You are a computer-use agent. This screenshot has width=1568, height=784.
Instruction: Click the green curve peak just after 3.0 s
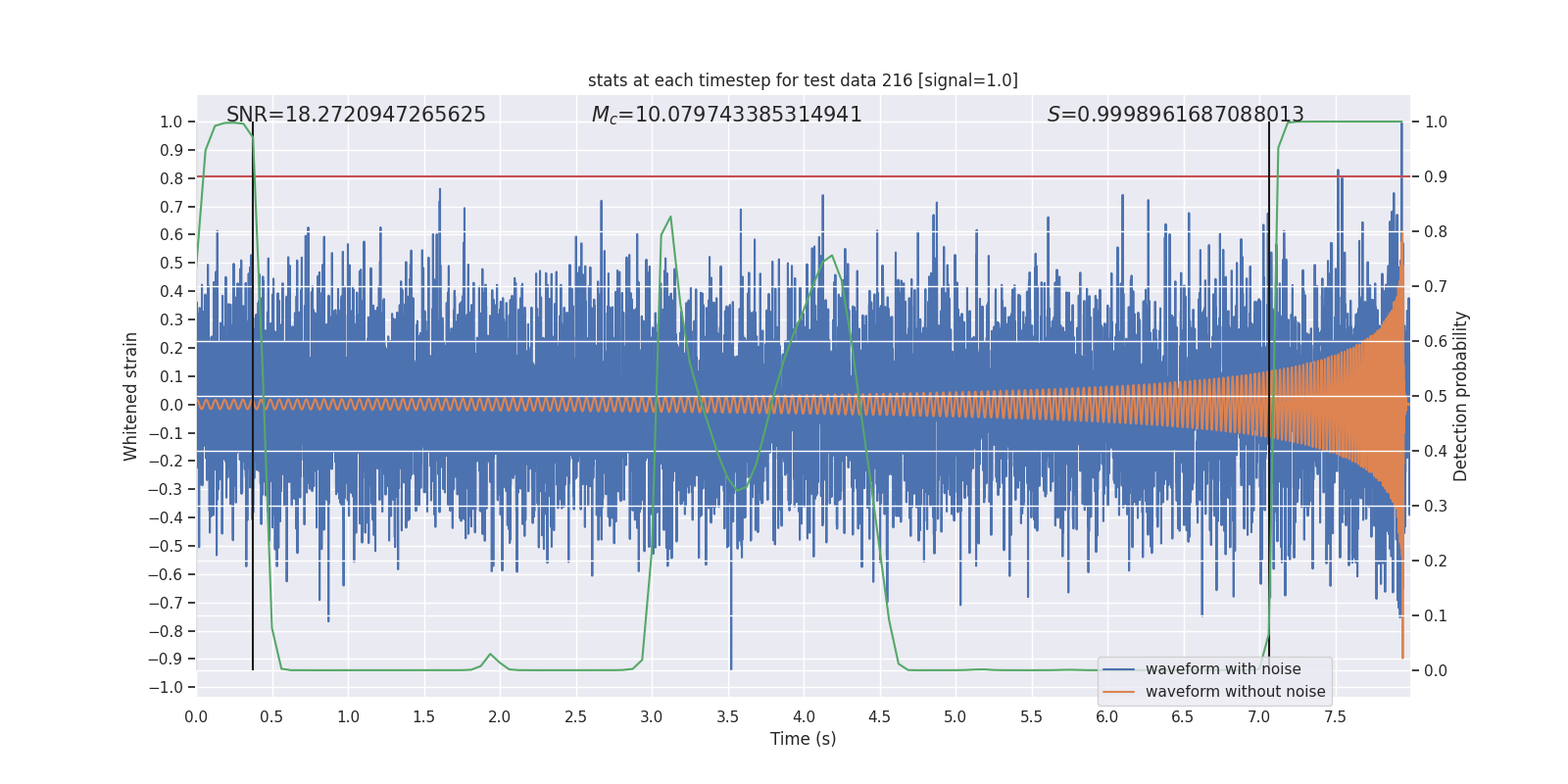click(x=670, y=217)
